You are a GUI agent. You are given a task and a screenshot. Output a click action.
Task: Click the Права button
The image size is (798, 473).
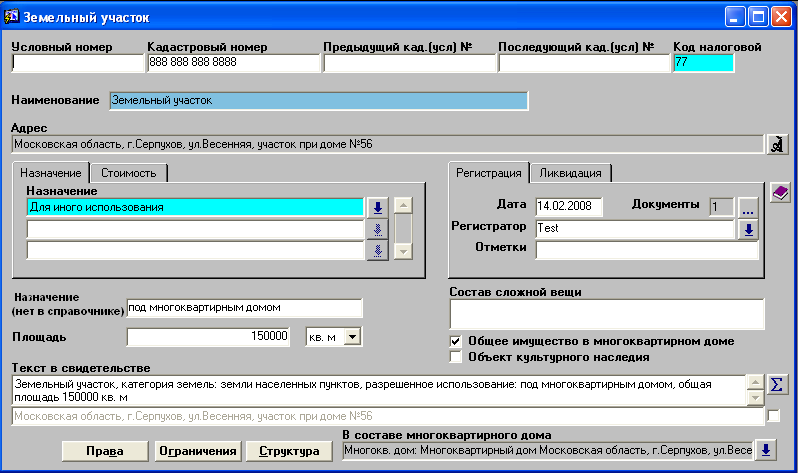click(105, 451)
